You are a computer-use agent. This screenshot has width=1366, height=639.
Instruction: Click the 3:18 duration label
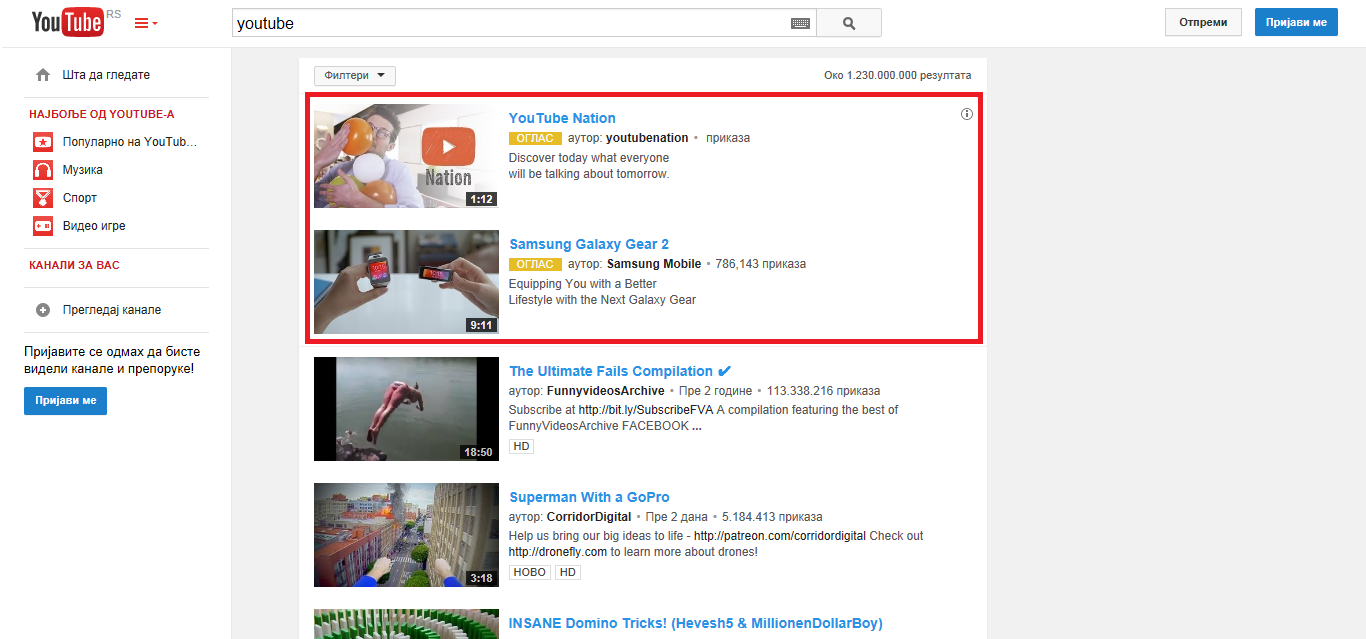(482, 578)
